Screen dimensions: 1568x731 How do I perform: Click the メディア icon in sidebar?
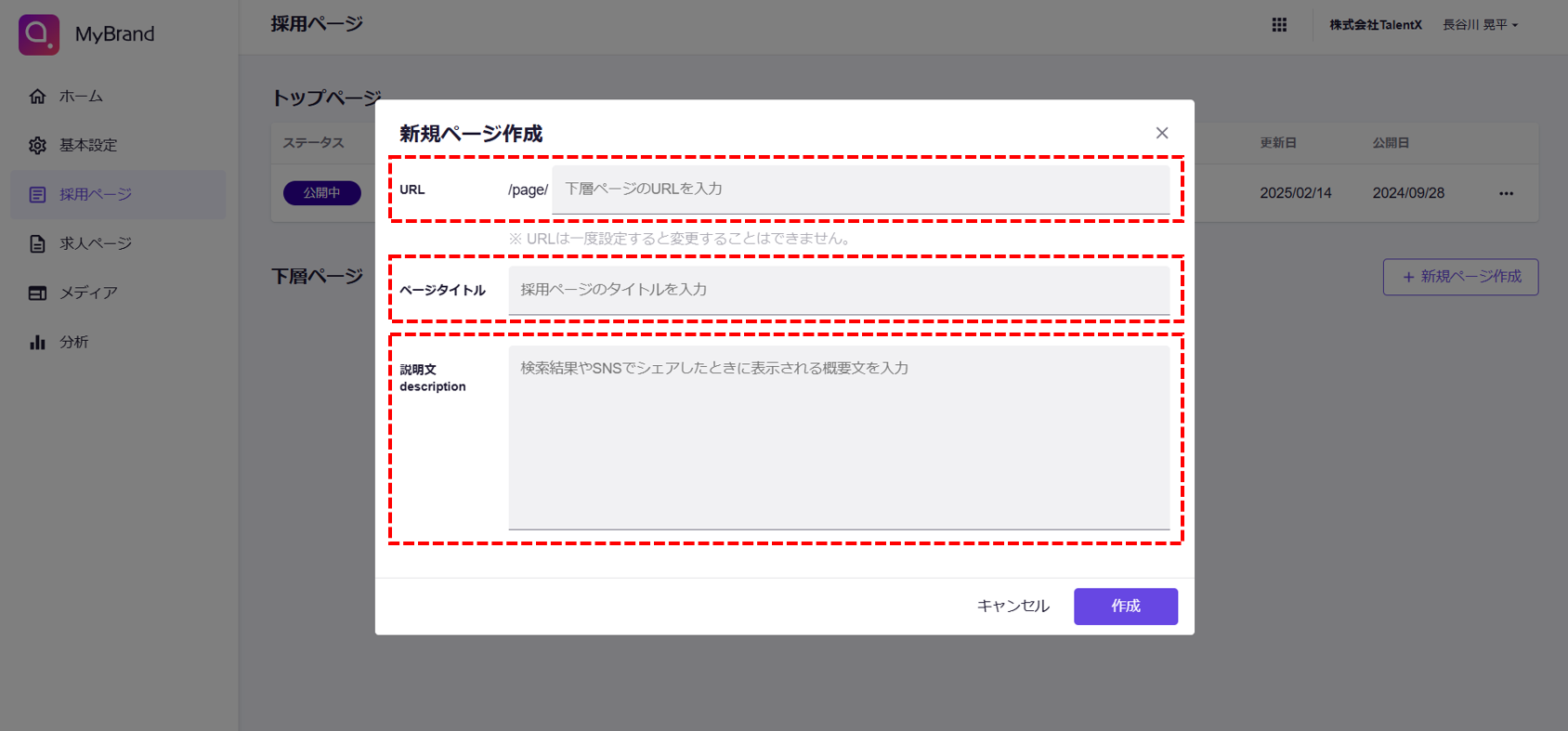[x=37, y=294]
